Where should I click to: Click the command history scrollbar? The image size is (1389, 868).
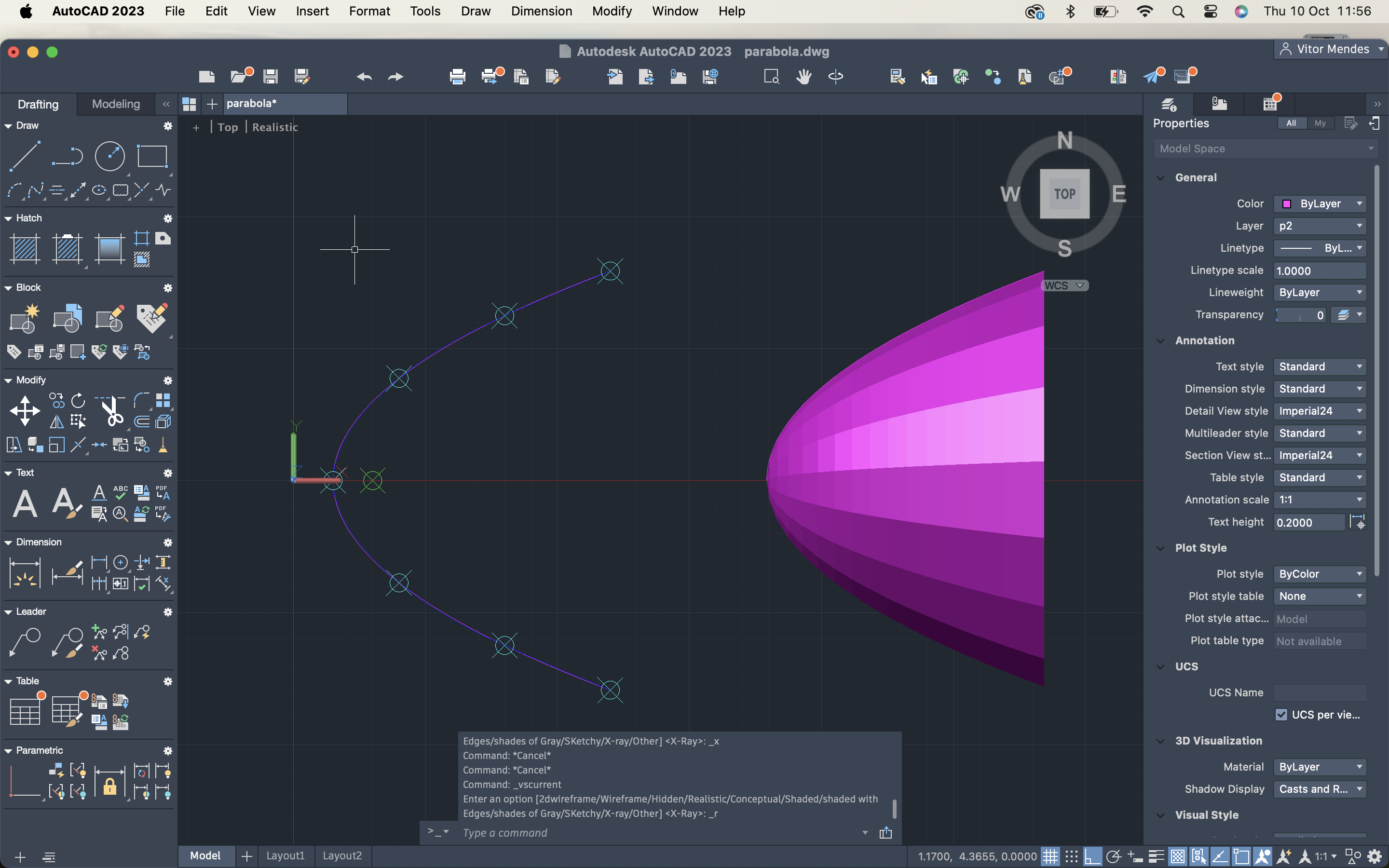click(894, 808)
